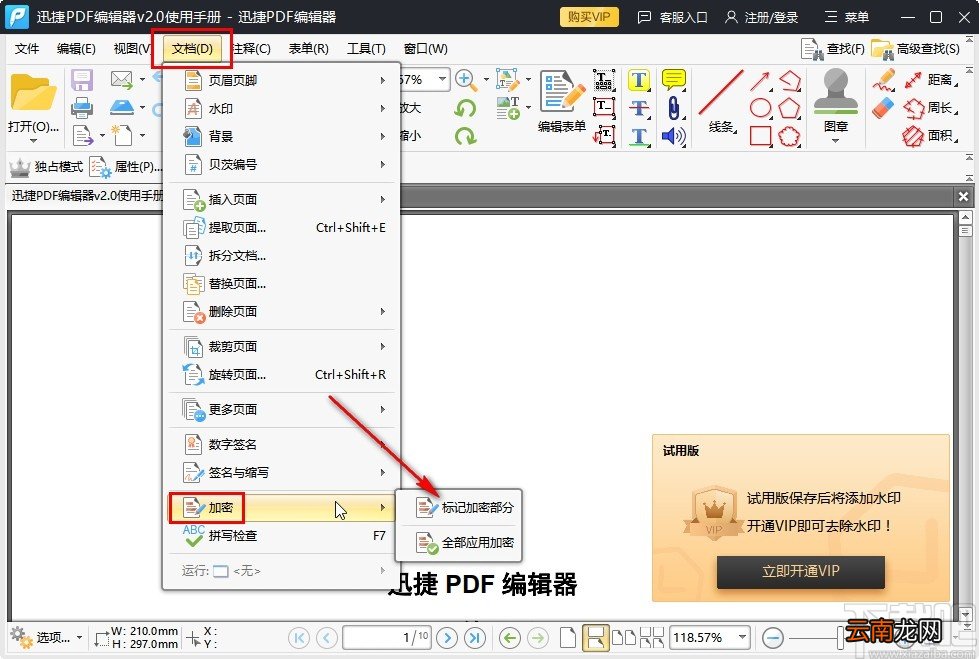This screenshot has width=979, height=659.
Task: Select the file attachment paperclip tool
Action: click(673, 108)
